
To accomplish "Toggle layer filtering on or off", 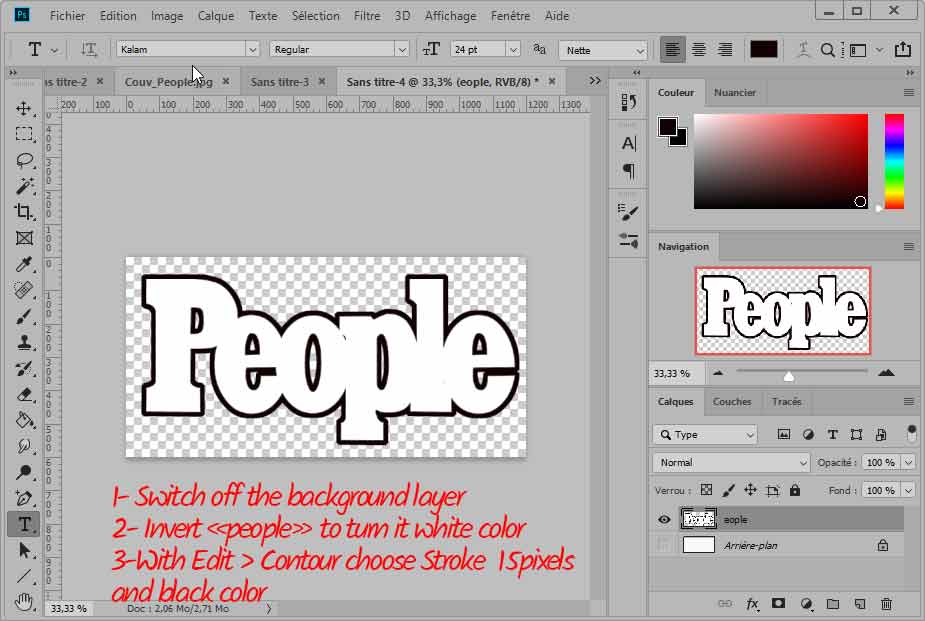I will pyautogui.click(x=911, y=433).
